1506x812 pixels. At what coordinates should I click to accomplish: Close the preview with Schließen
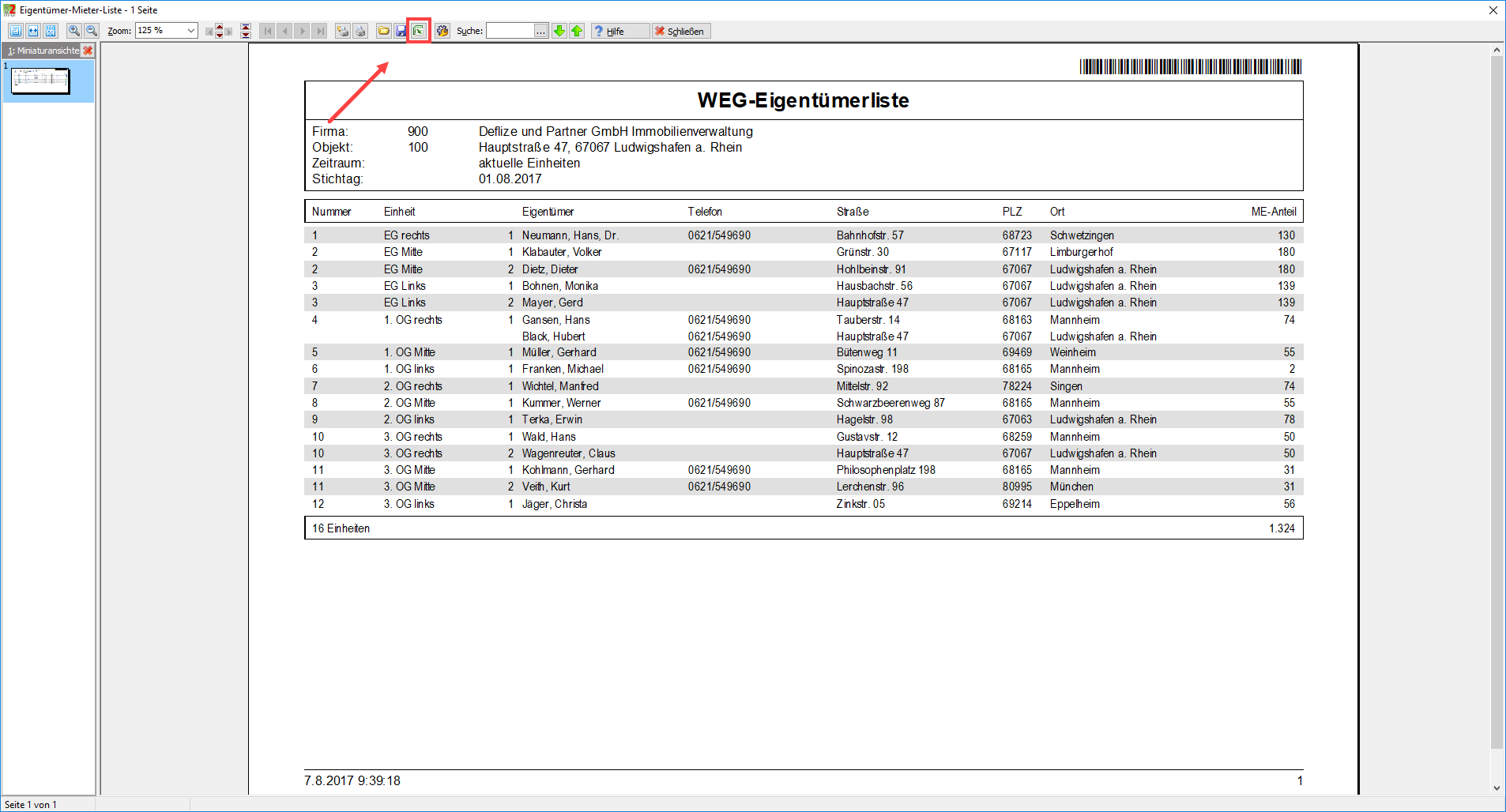(x=681, y=31)
